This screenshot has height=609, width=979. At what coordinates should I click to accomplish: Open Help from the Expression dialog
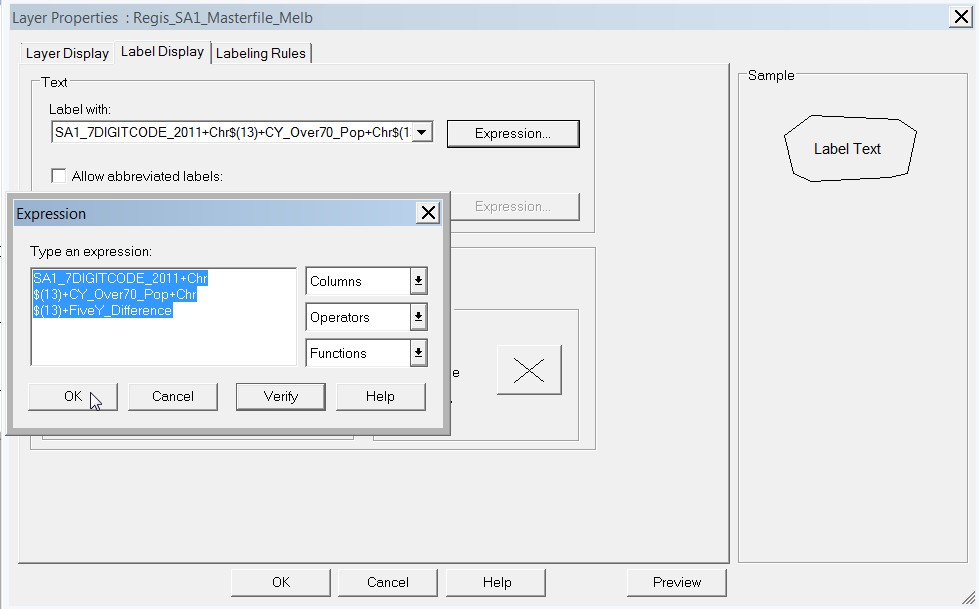(x=381, y=396)
